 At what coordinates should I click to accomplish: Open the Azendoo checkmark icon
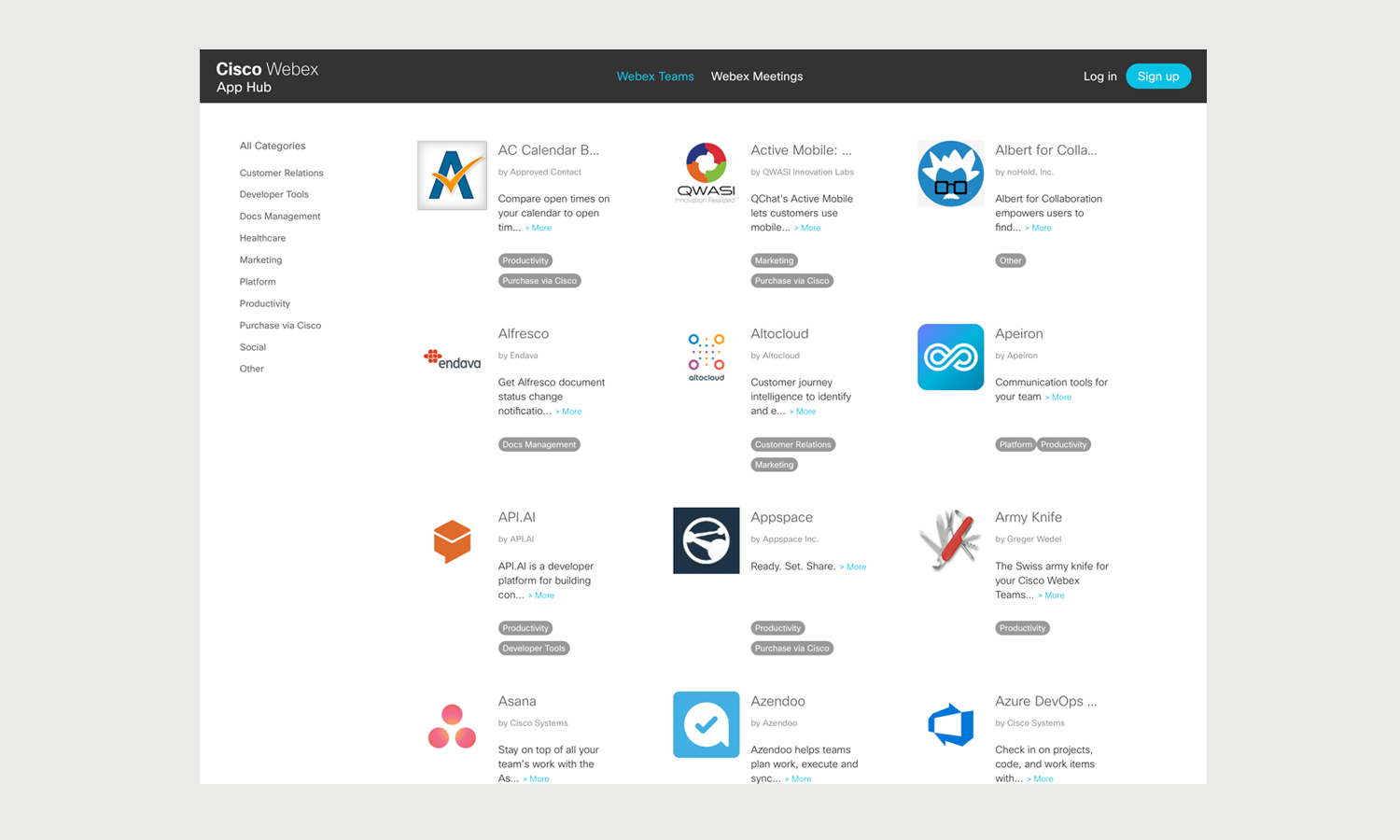[x=707, y=724]
